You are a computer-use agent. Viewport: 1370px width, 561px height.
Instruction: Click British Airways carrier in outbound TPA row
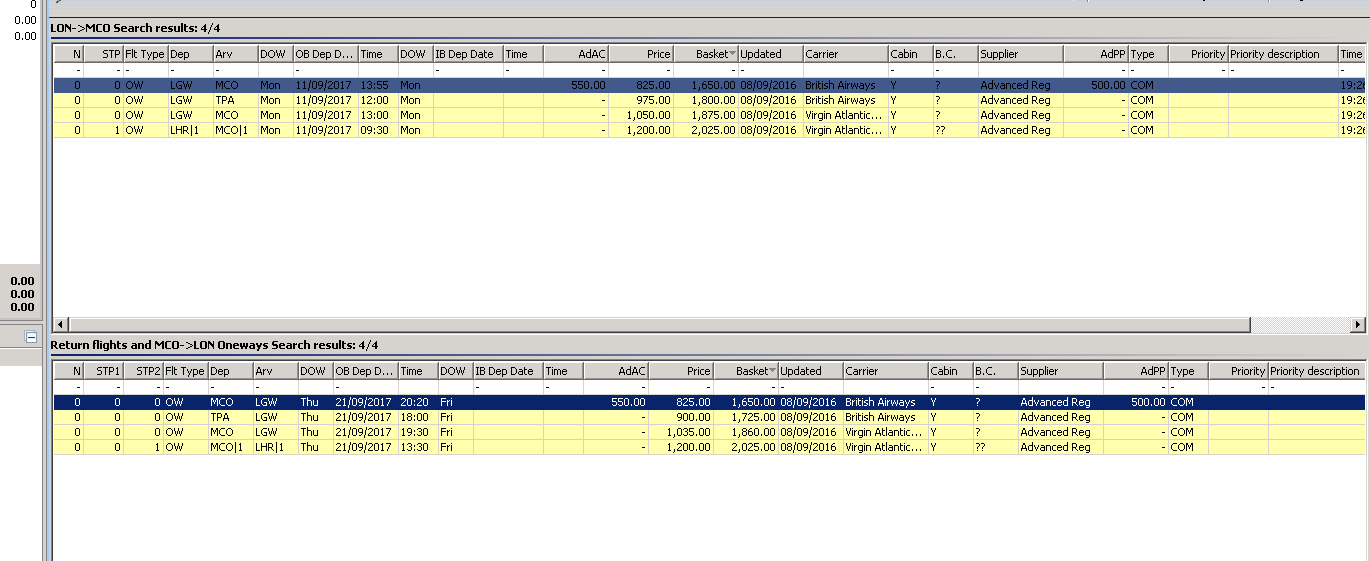(x=845, y=100)
